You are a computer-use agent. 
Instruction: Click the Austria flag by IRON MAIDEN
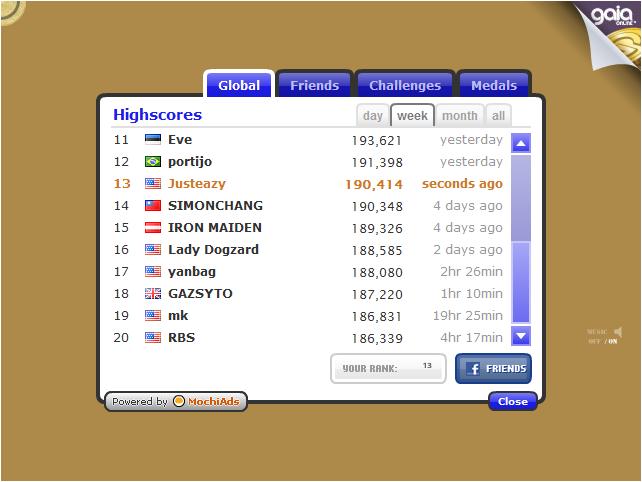tap(153, 228)
